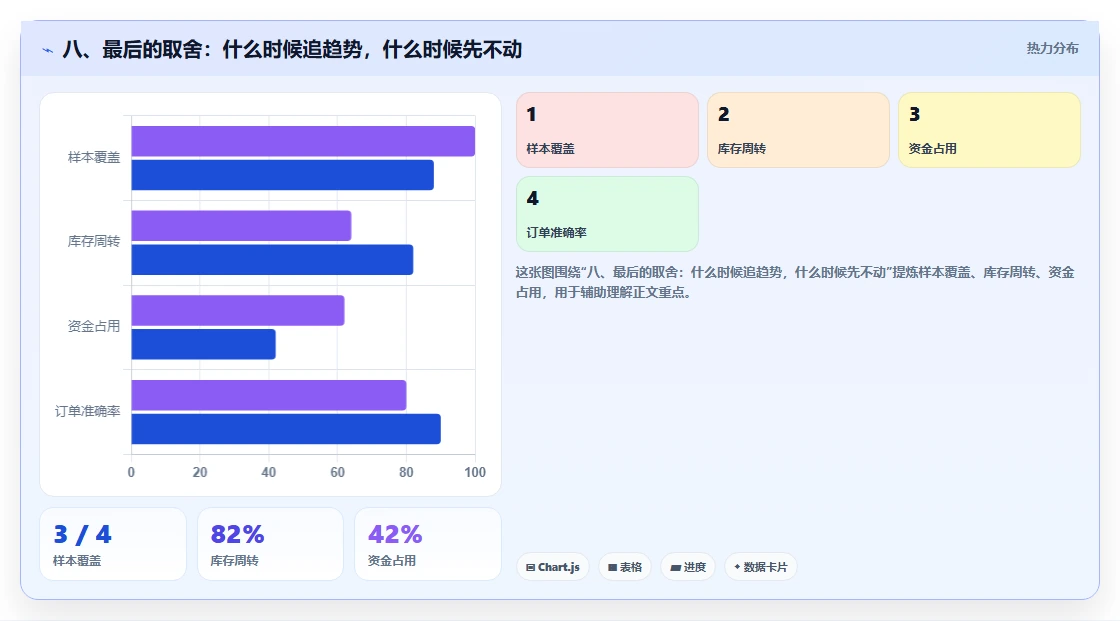Click the 42% 资金占用 stat card
1120x621 pixels.
click(427, 544)
